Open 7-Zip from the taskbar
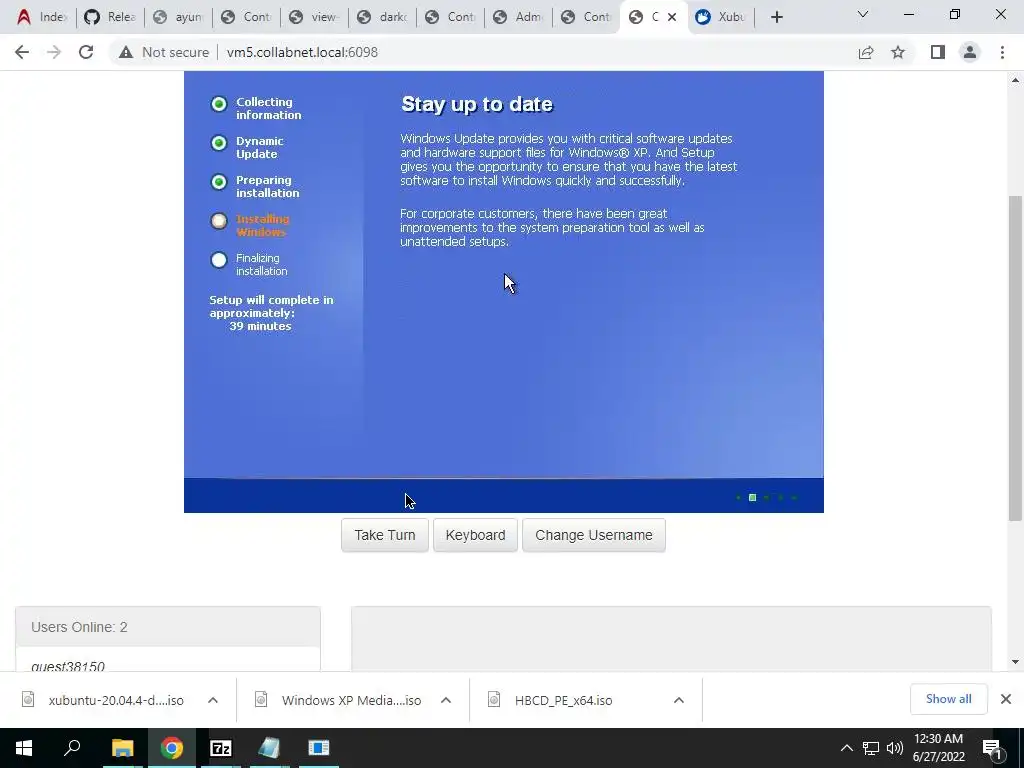Screen dimensions: 1024x768 tap(221, 748)
